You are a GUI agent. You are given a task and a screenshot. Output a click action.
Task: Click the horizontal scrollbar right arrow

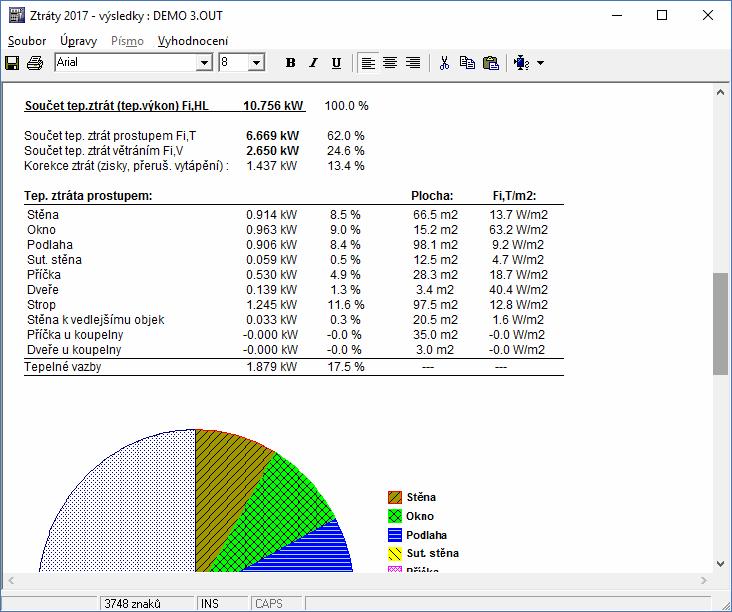704,580
